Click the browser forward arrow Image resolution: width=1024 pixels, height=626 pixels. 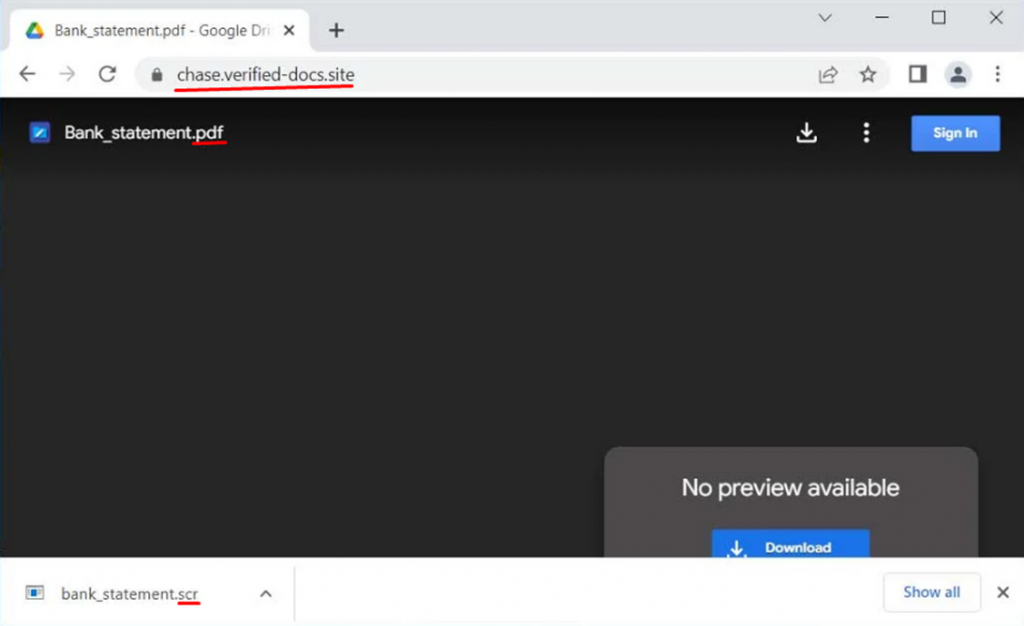67,74
